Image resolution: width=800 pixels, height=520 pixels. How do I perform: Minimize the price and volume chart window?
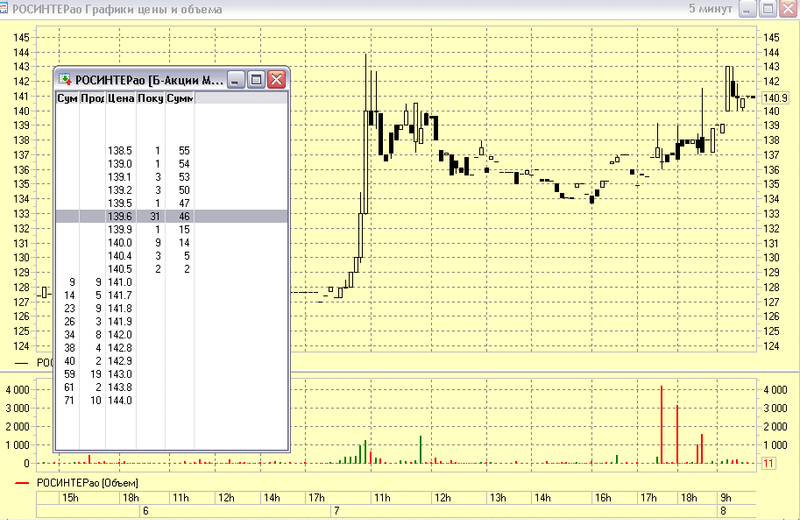pyautogui.click(x=749, y=8)
